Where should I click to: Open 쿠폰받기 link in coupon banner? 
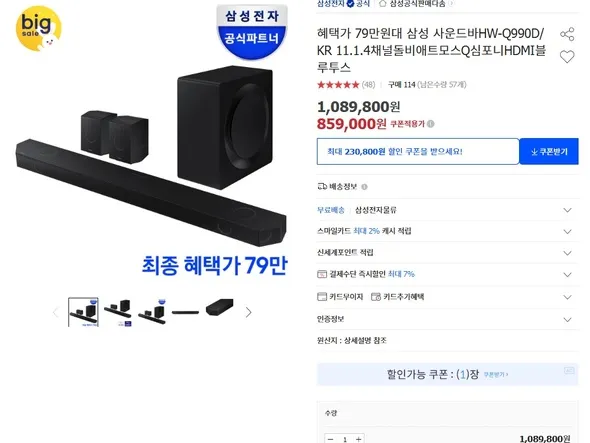[x=496, y=374]
